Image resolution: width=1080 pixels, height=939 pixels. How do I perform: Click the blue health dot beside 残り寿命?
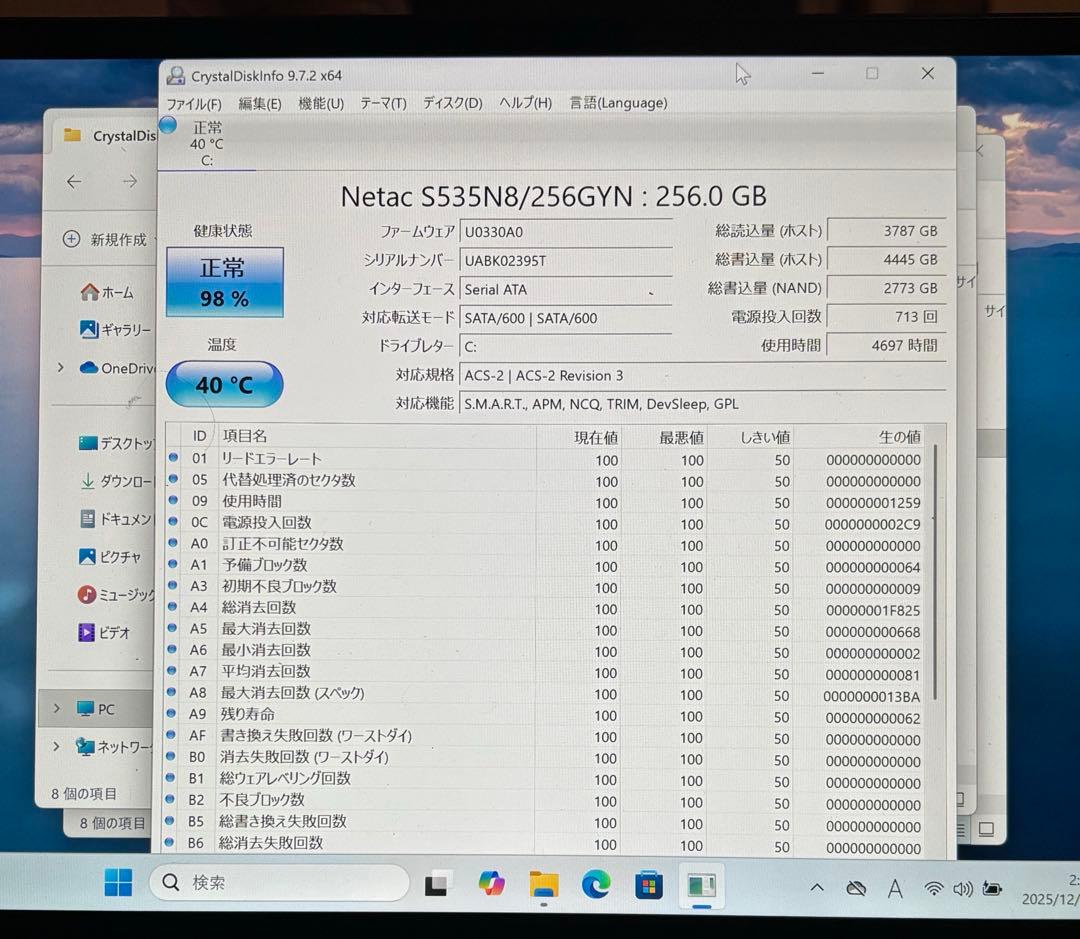tap(175, 715)
